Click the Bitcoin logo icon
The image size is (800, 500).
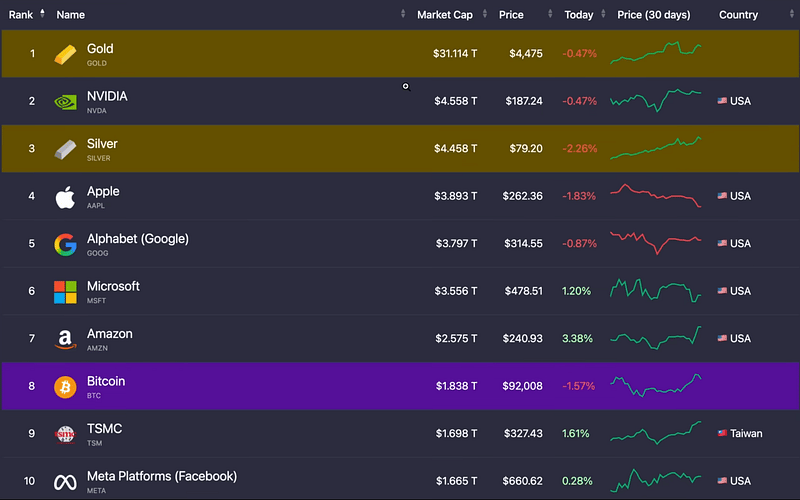(x=65, y=387)
